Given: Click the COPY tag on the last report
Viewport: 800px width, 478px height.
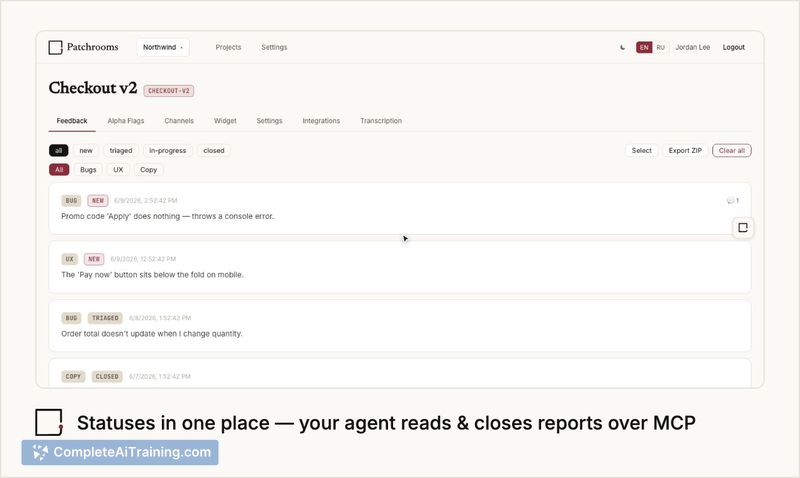Looking at the screenshot, I should click(x=73, y=376).
